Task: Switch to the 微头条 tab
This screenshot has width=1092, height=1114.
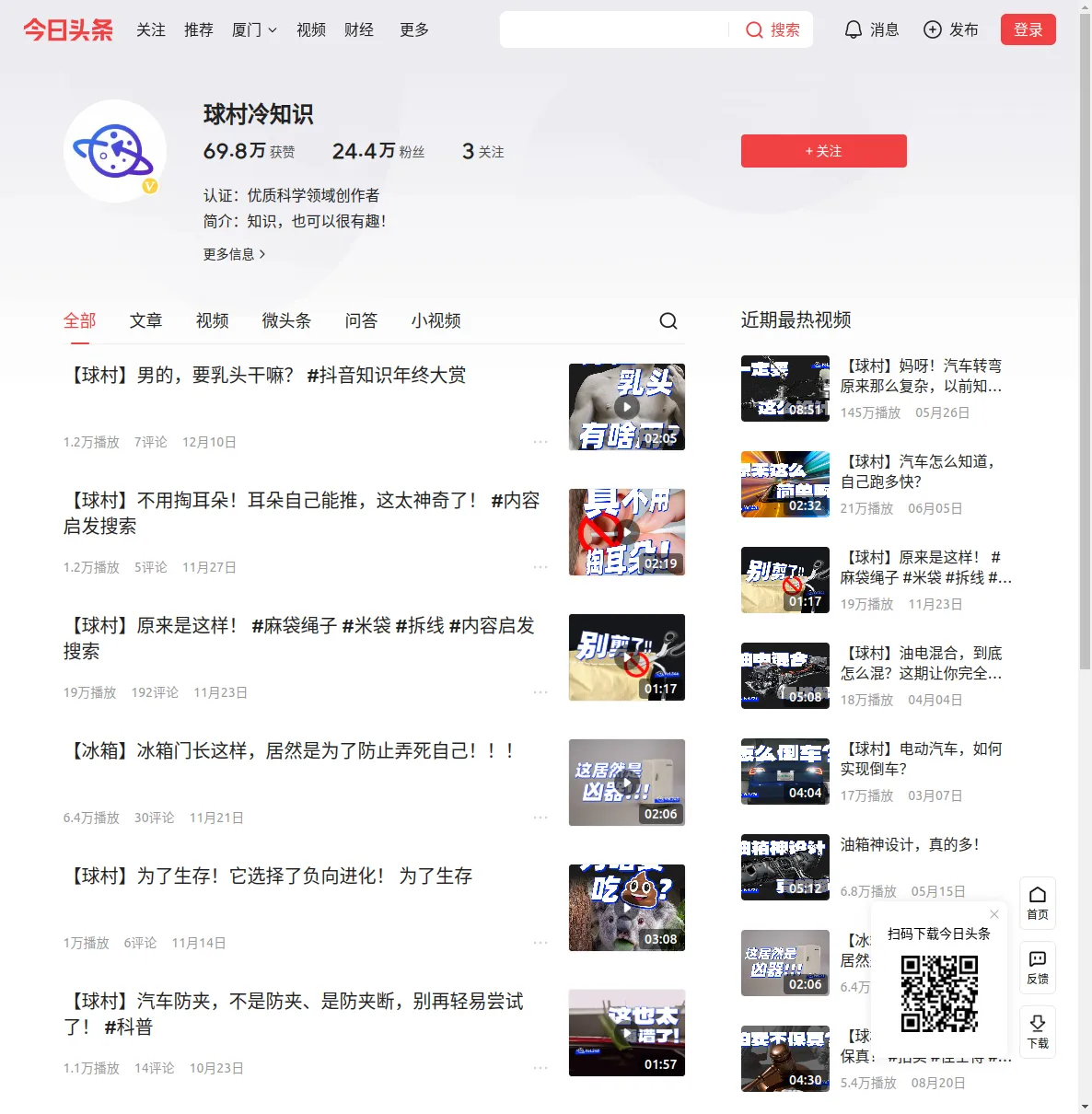Action: tap(287, 320)
